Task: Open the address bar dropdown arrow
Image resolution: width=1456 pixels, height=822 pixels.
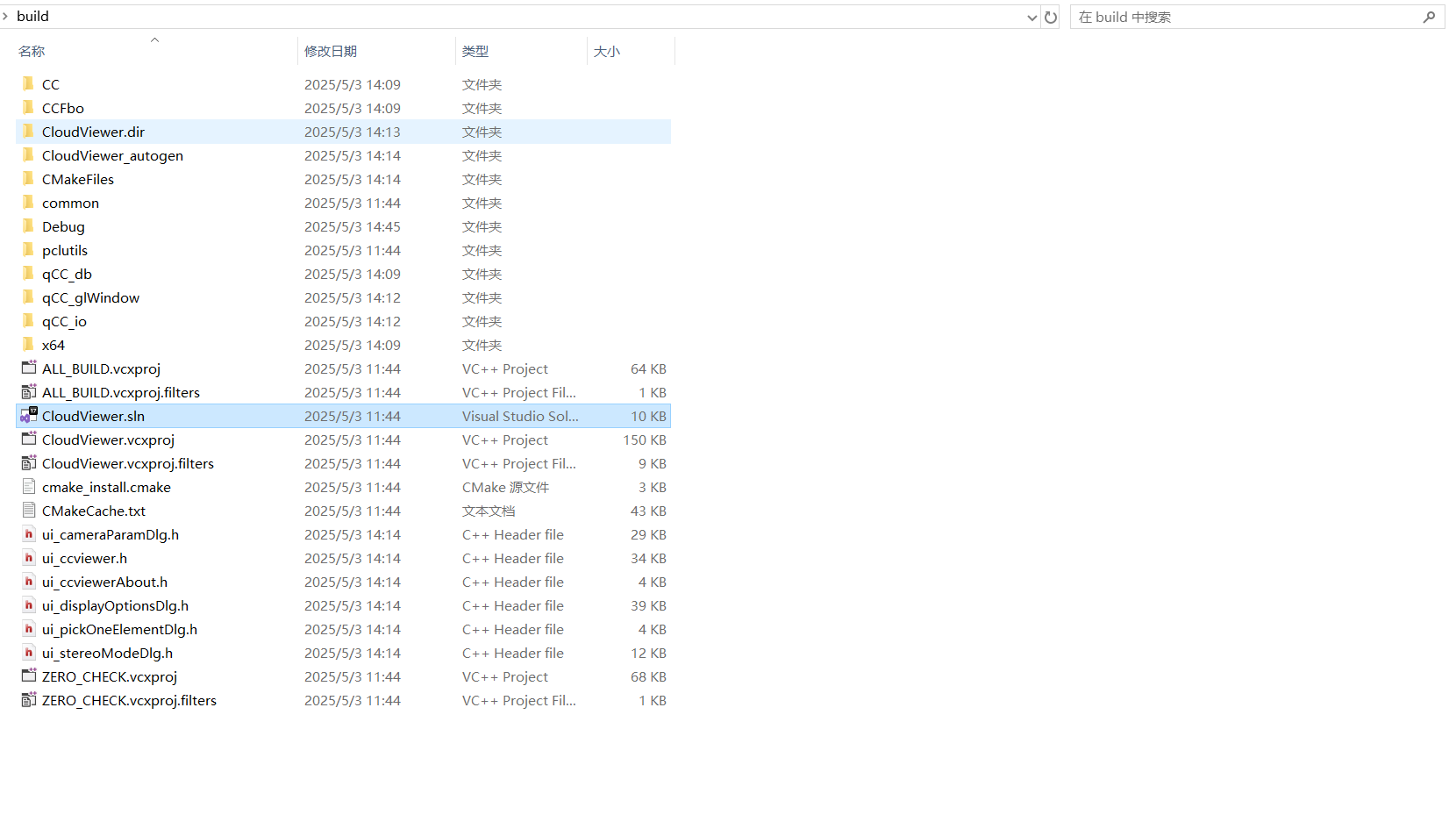Action: (1031, 17)
